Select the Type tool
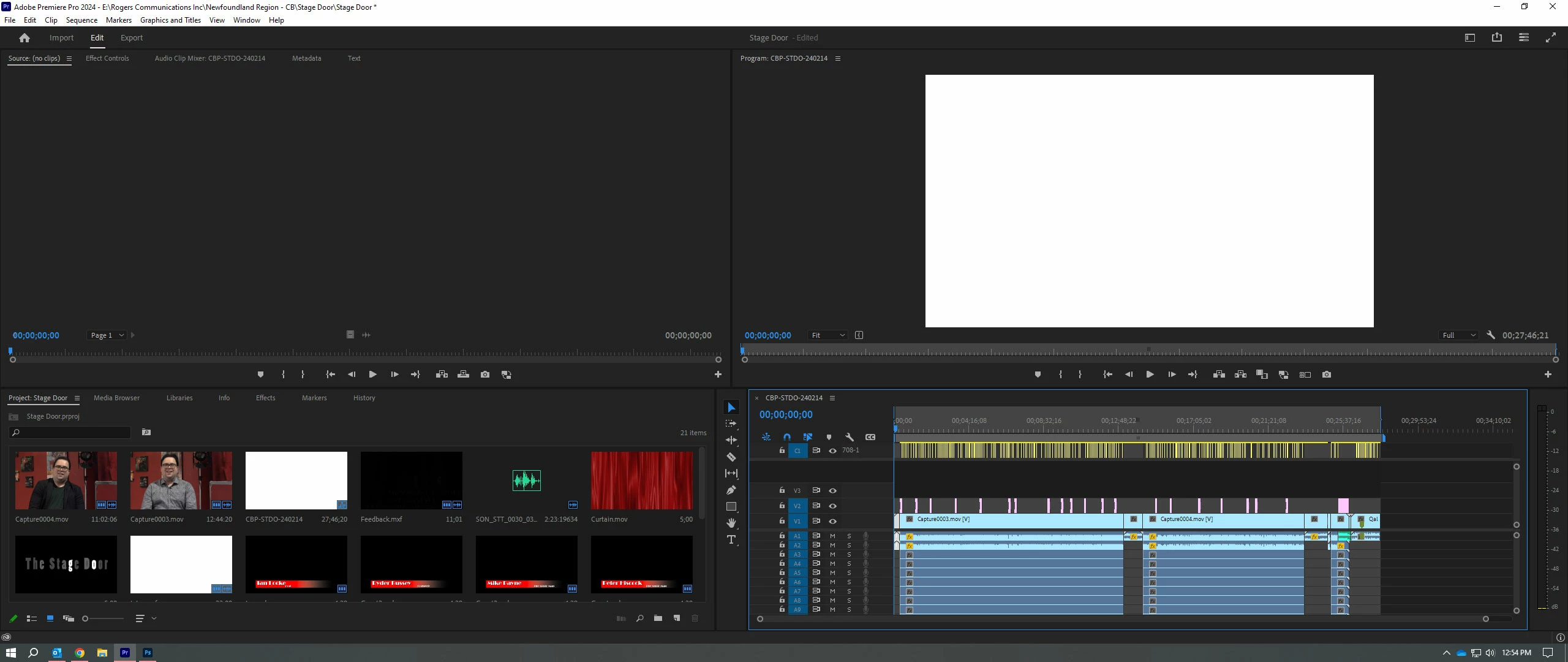 731,539
